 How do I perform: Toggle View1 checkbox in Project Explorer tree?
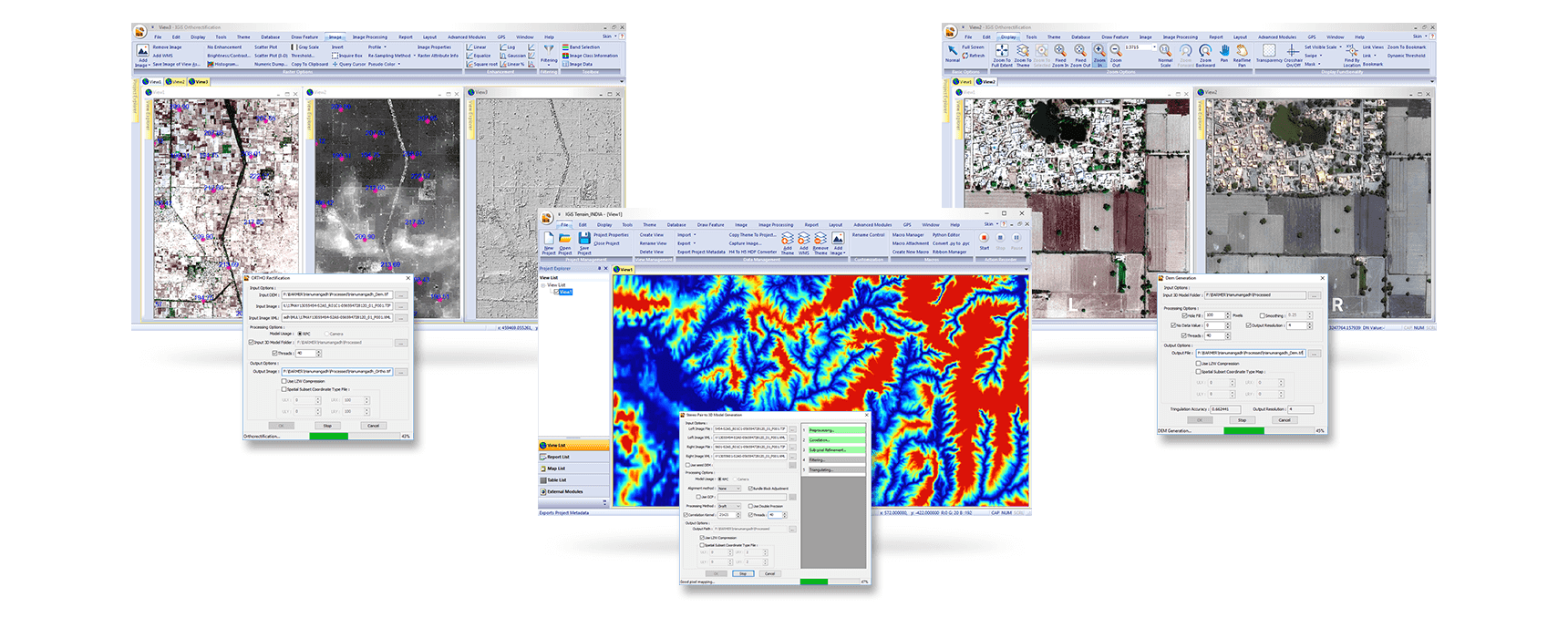[x=556, y=292]
